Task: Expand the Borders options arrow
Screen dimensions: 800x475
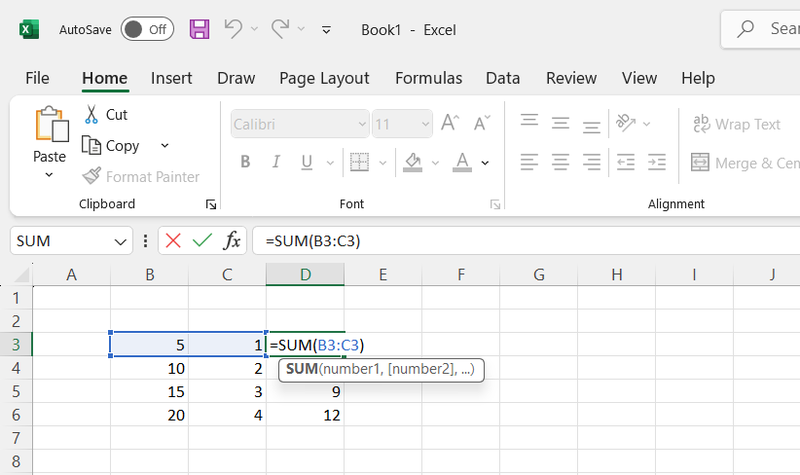Action: click(383, 163)
